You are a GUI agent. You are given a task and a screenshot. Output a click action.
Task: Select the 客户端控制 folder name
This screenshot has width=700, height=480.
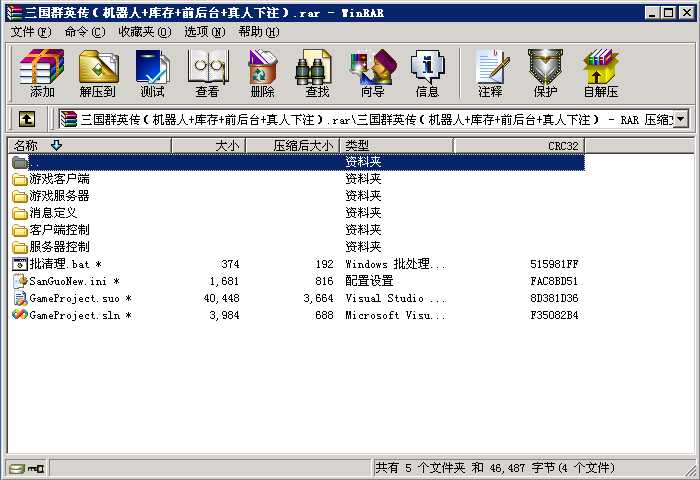coord(59,230)
